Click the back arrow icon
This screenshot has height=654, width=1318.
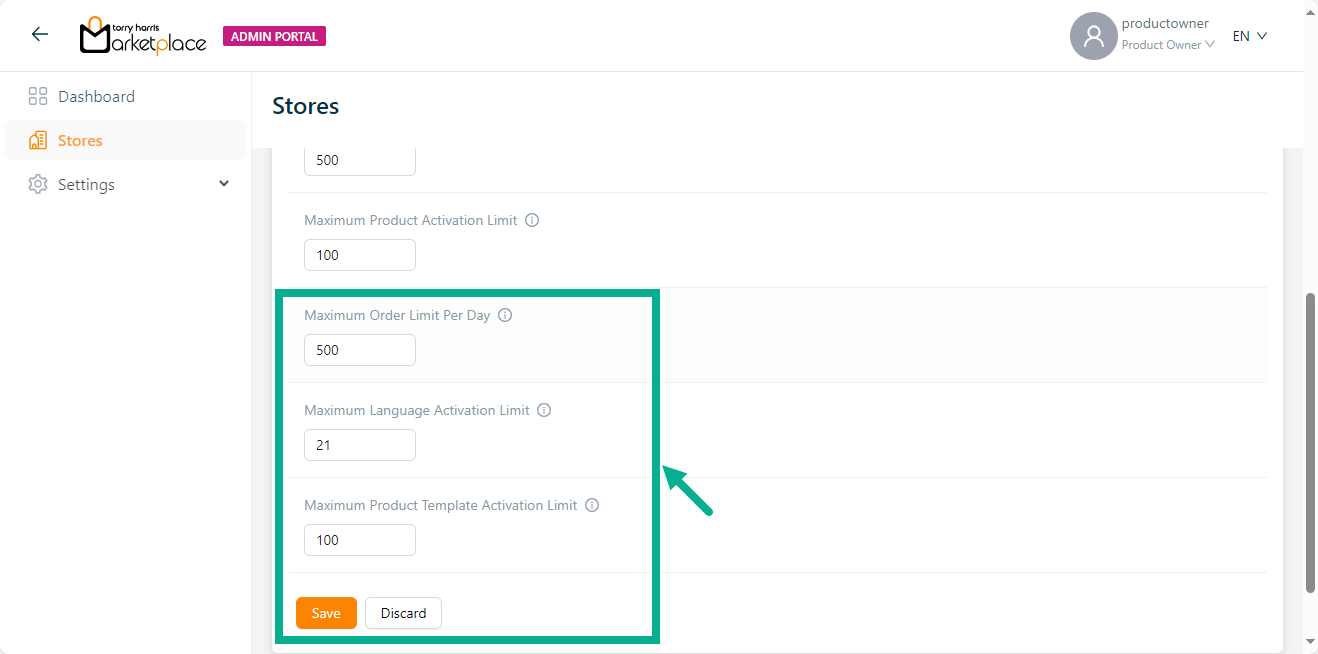coord(40,35)
